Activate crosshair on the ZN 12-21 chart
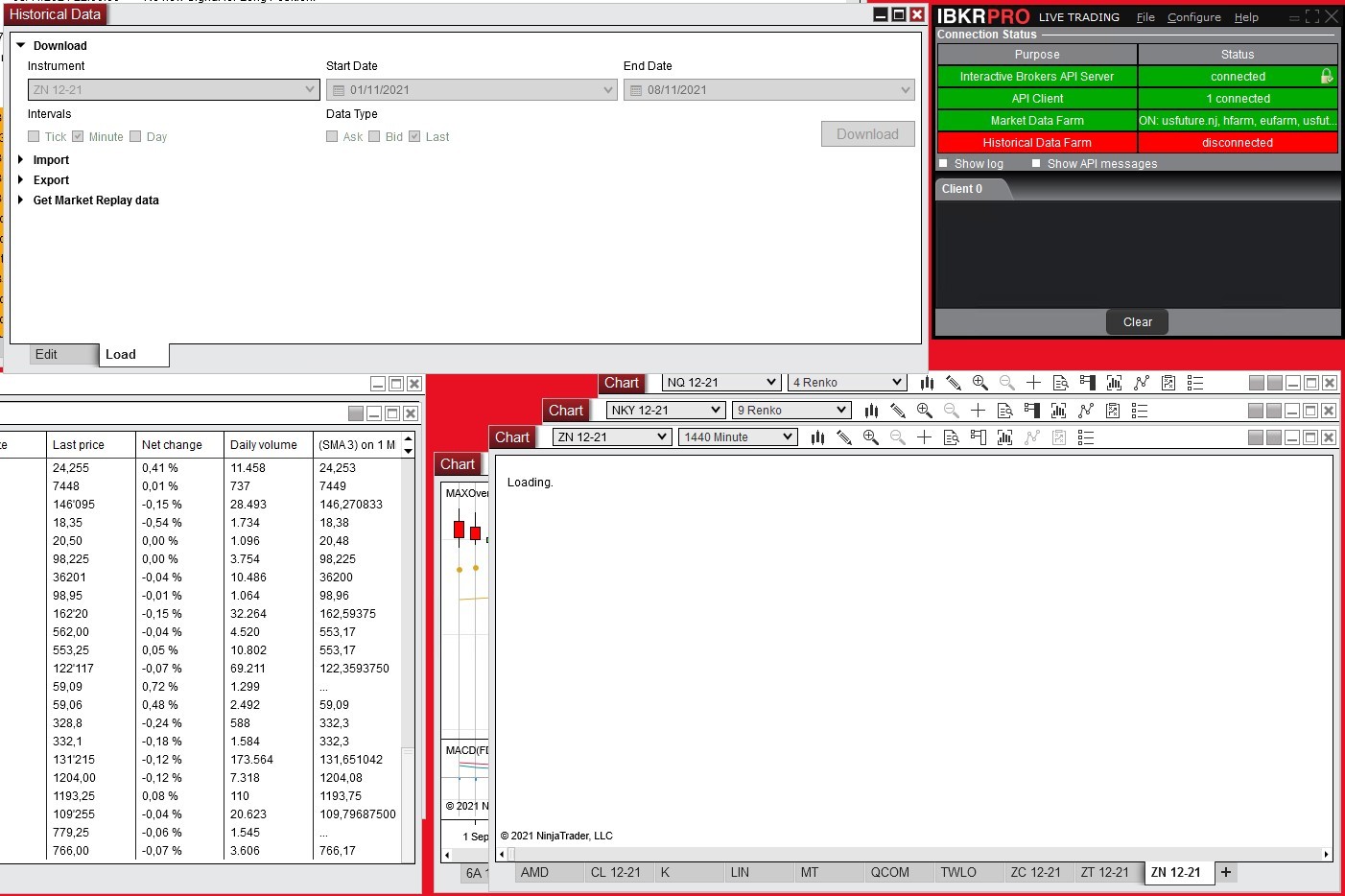Viewport: 1345px width, 896px height. pyautogui.click(x=924, y=437)
